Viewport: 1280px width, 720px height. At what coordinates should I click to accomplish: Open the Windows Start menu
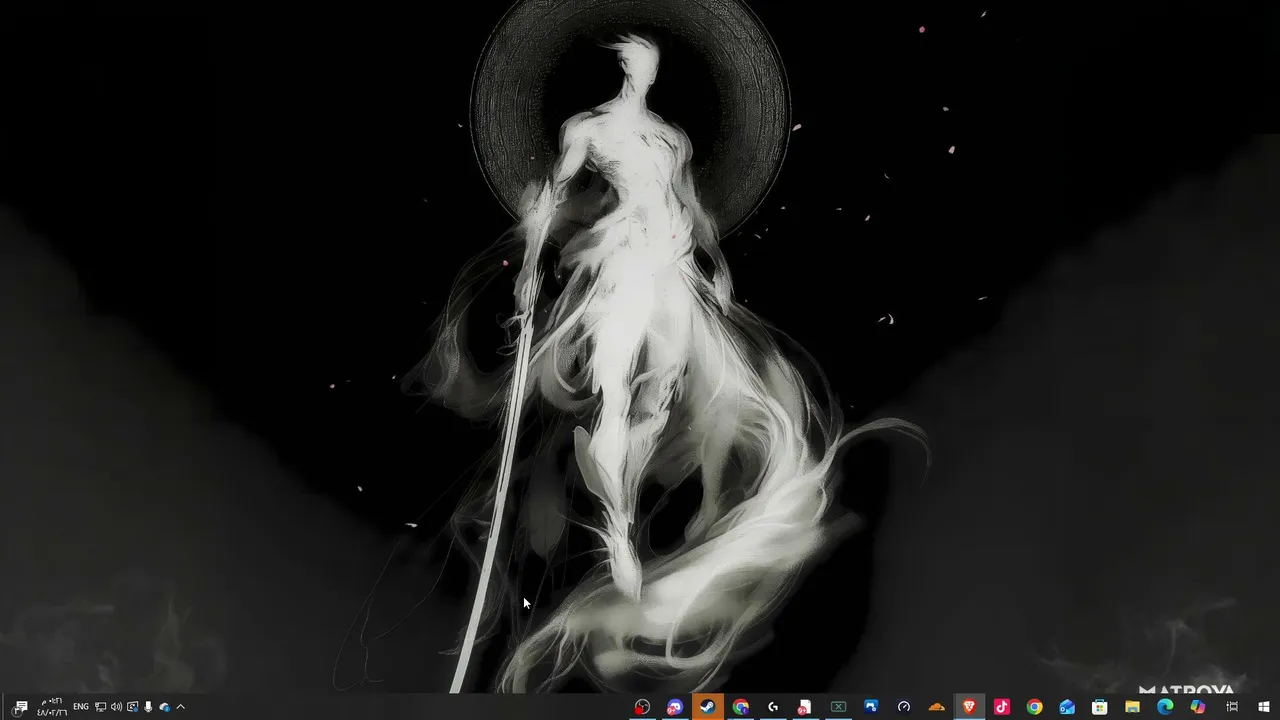1264,707
